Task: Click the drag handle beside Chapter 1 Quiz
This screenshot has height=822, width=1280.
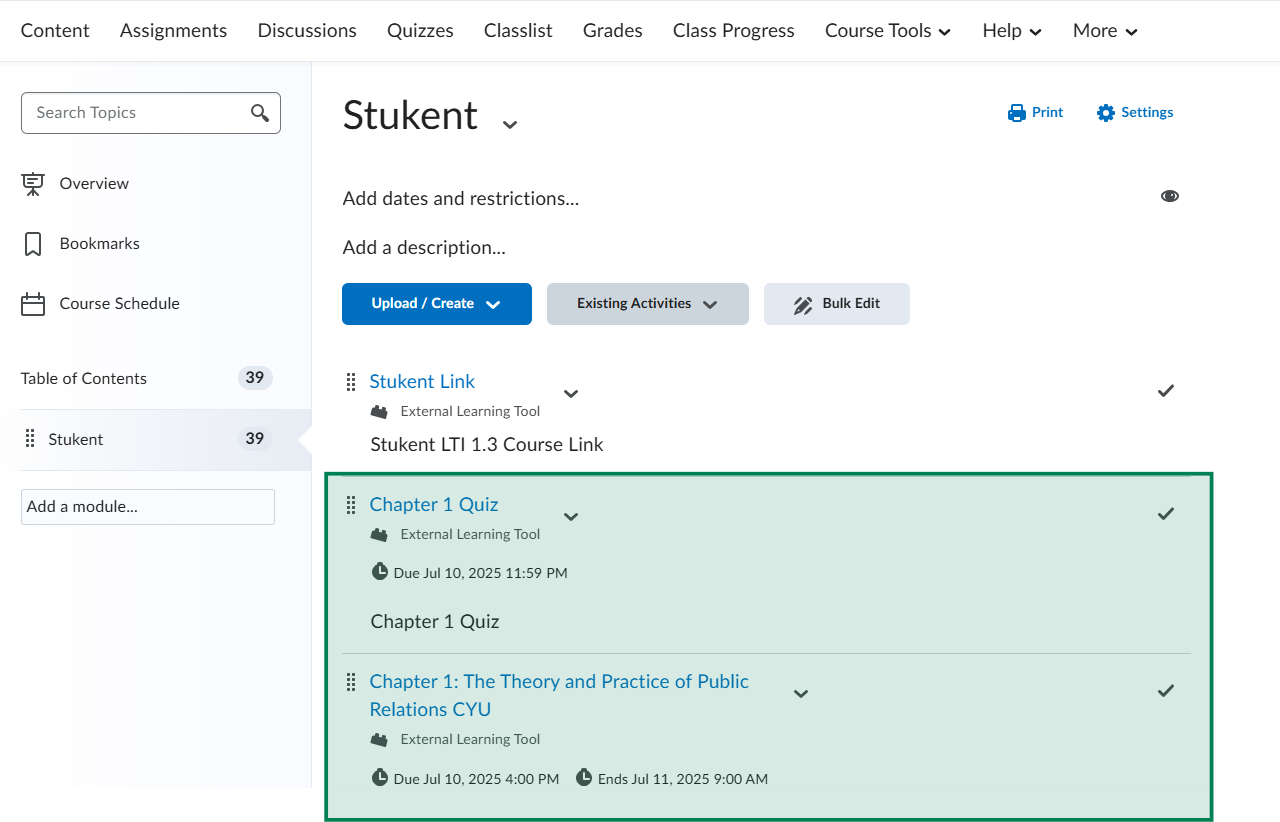Action: 351,505
